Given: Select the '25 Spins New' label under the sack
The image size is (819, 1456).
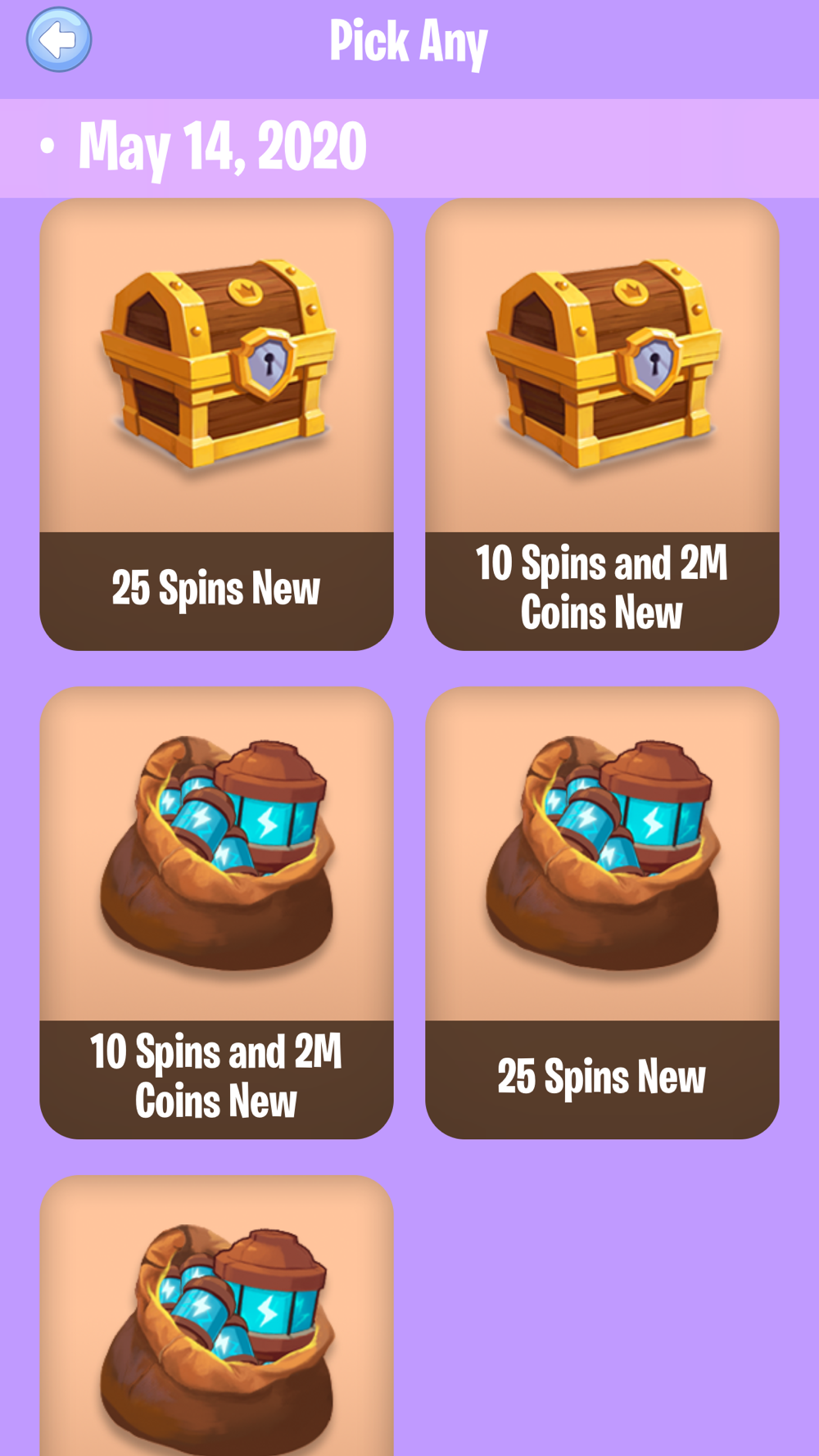Looking at the screenshot, I should (x=602, y=1077).
